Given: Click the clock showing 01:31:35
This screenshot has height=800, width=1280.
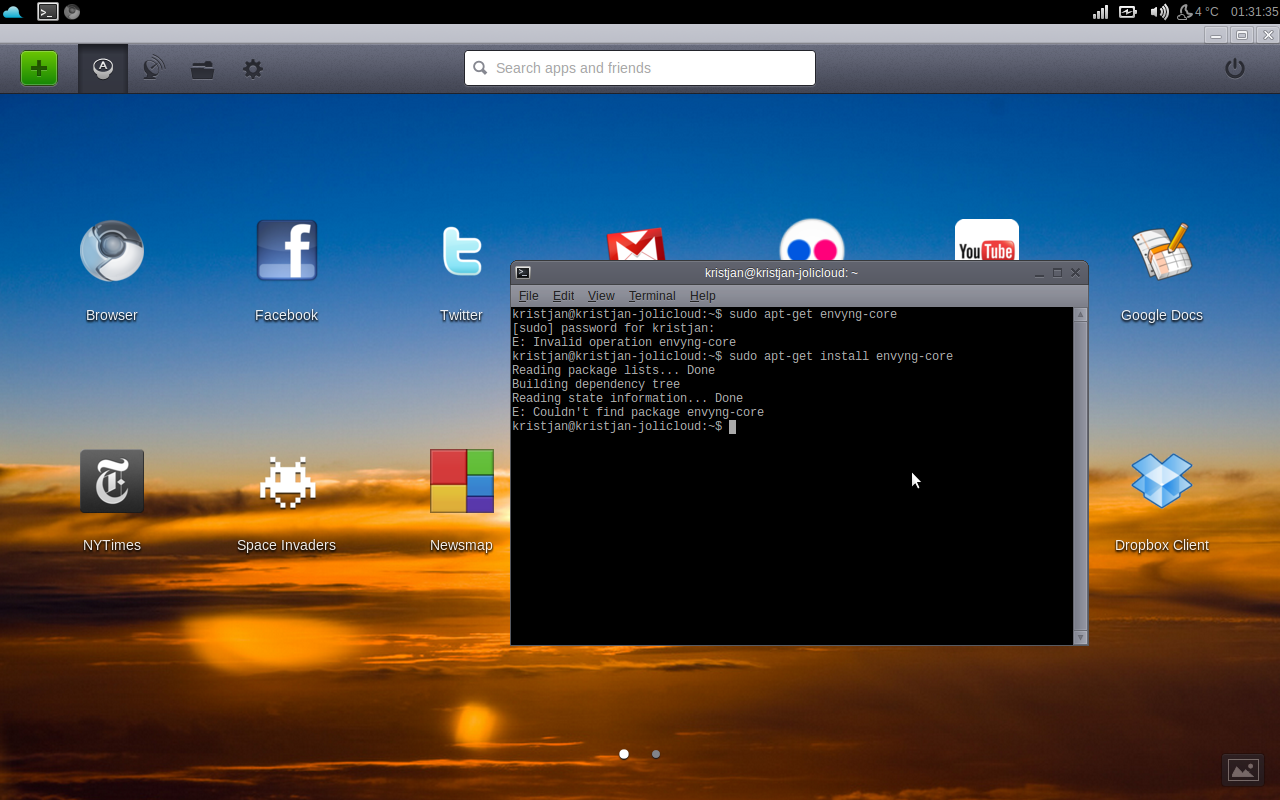Looking at the screenshot, I should (x=1254, y=12).
